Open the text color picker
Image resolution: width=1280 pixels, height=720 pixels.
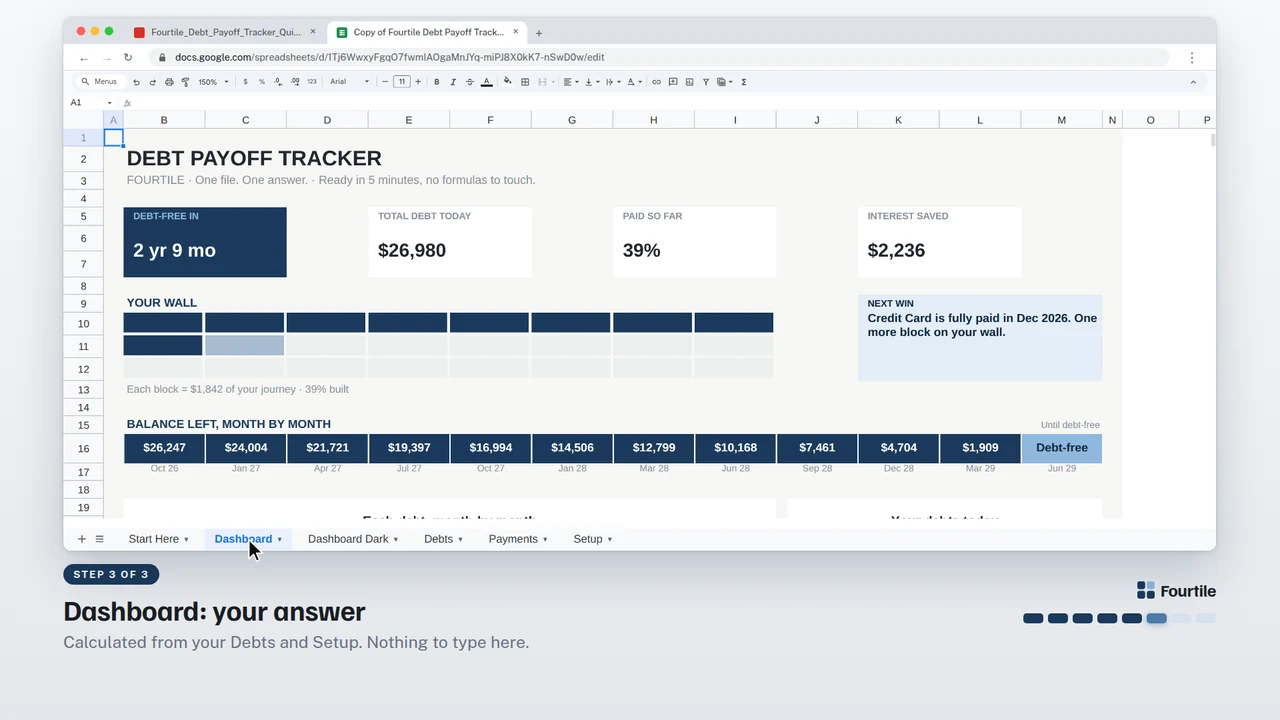(487, 82)
